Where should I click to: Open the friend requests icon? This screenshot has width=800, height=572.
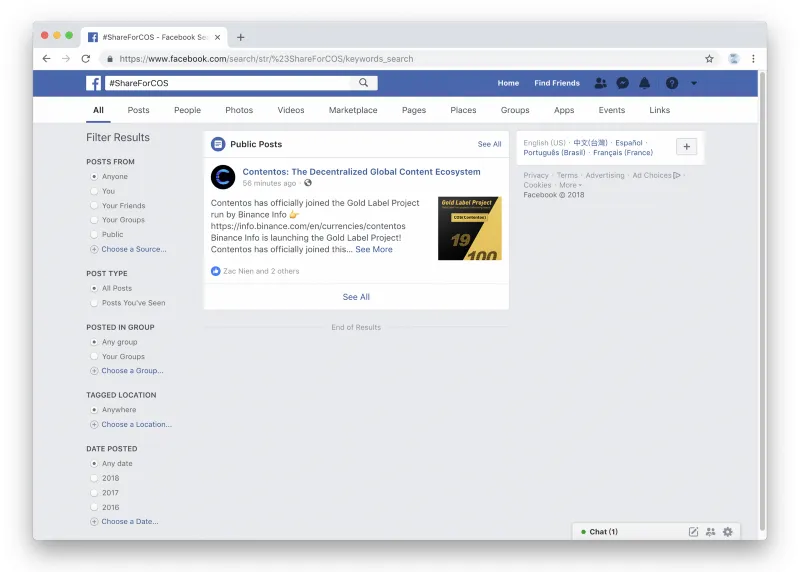(601, 83)
